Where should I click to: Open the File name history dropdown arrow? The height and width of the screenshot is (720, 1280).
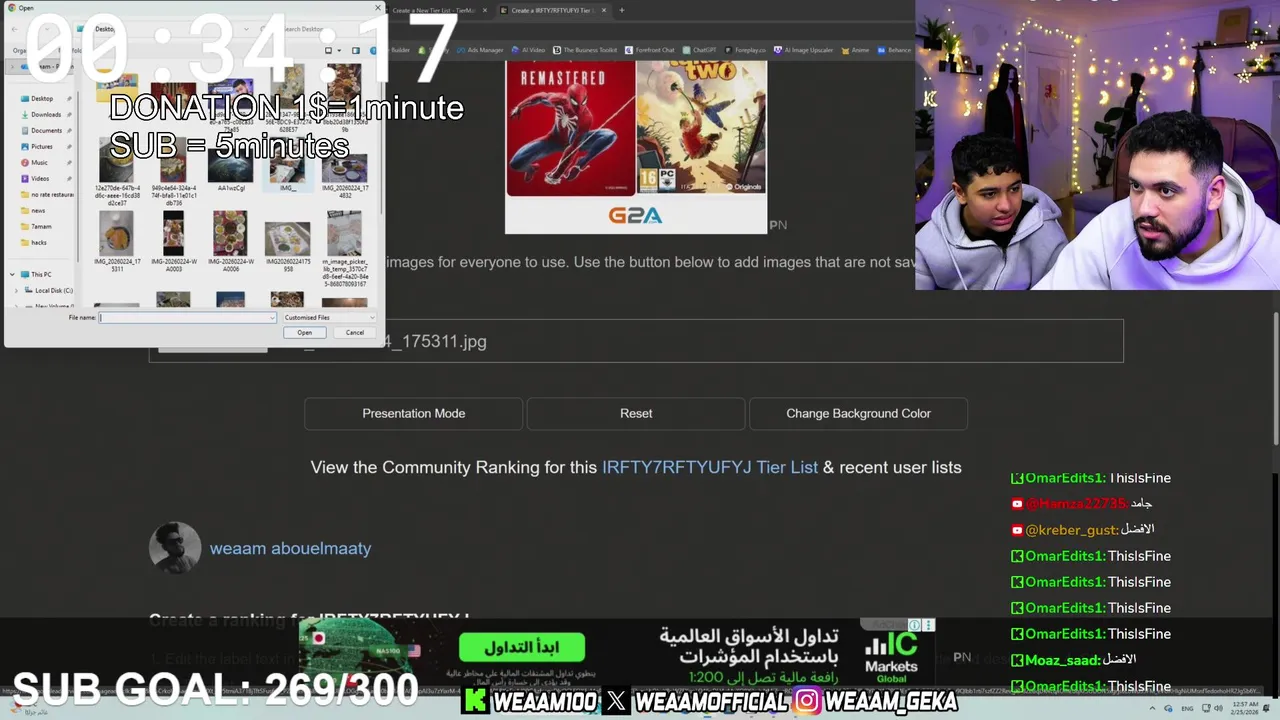[x=272, y=318]
